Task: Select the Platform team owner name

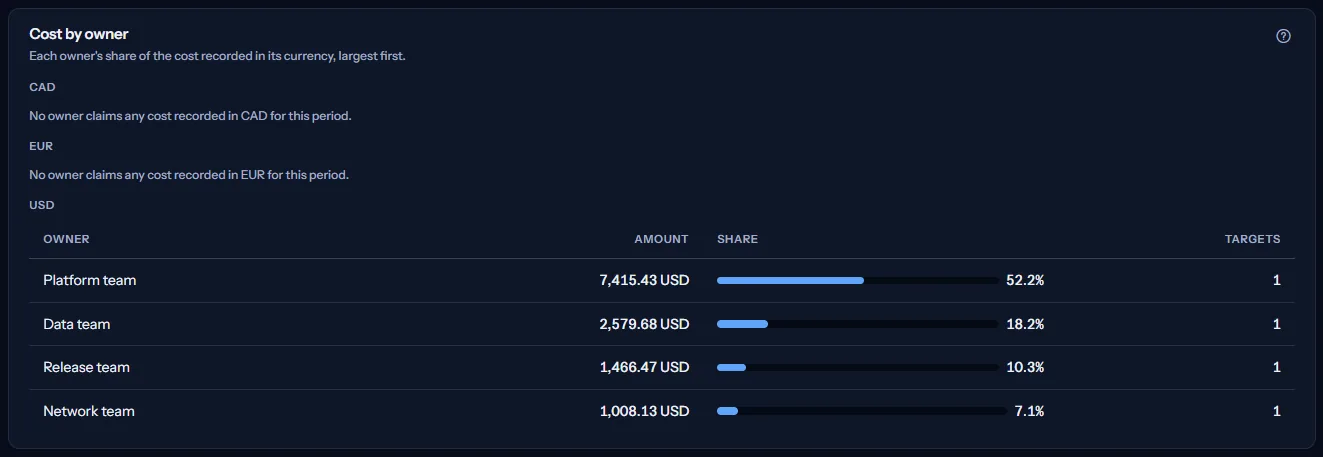Action: pos(90,280)
